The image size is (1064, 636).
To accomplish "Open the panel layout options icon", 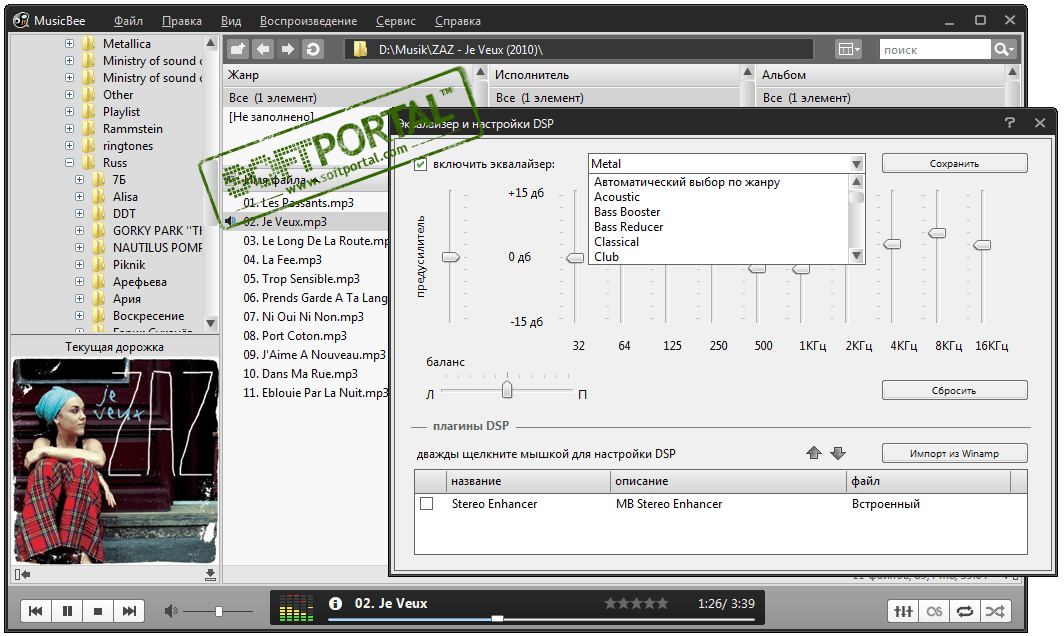I will click(x=848, y=49).
